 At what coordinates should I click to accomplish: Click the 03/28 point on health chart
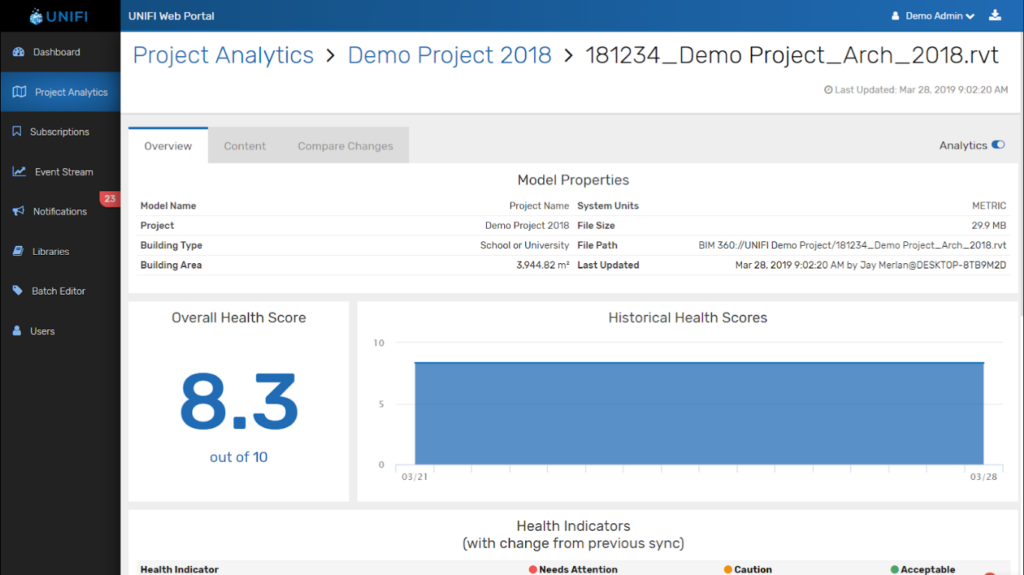(x=984, y=363)
